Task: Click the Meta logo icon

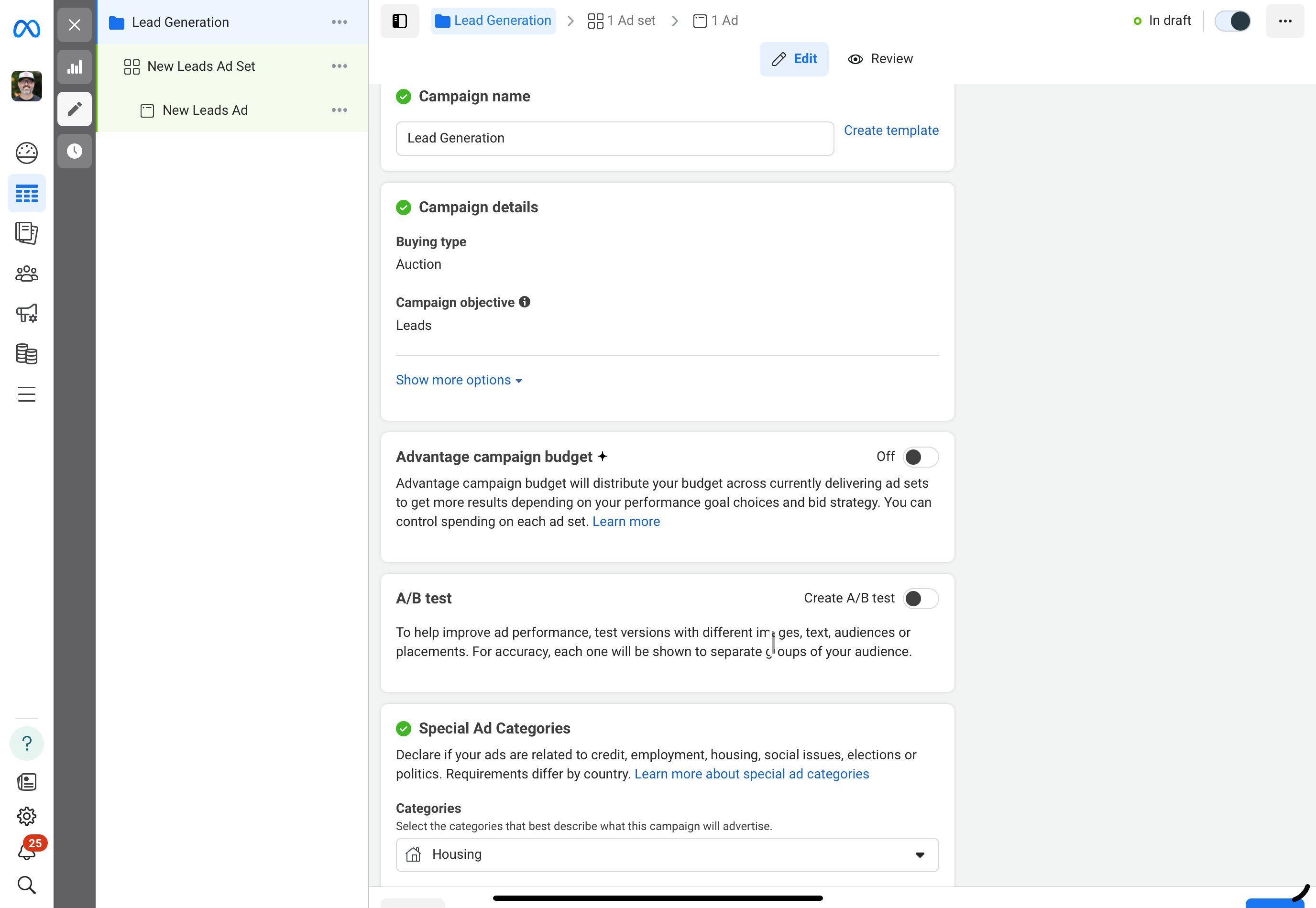Action: coord(26,28)
